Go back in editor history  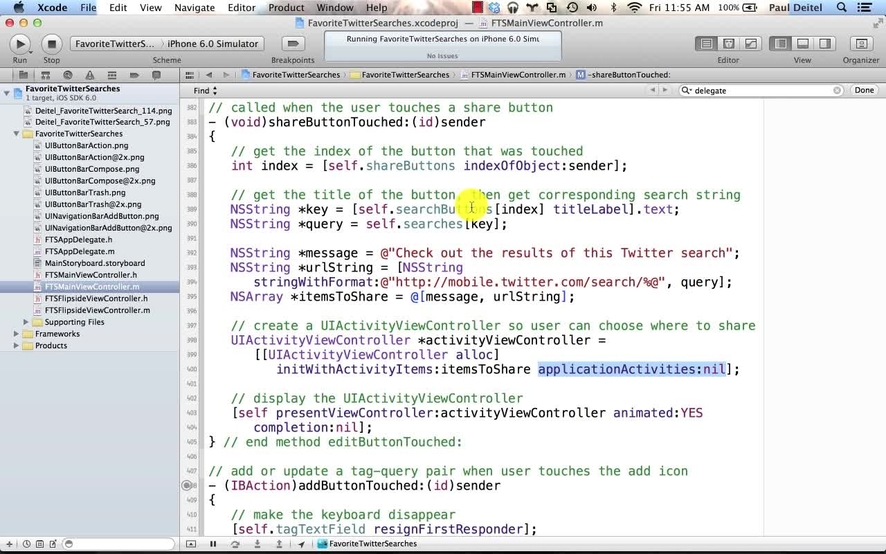click(209, 75)
